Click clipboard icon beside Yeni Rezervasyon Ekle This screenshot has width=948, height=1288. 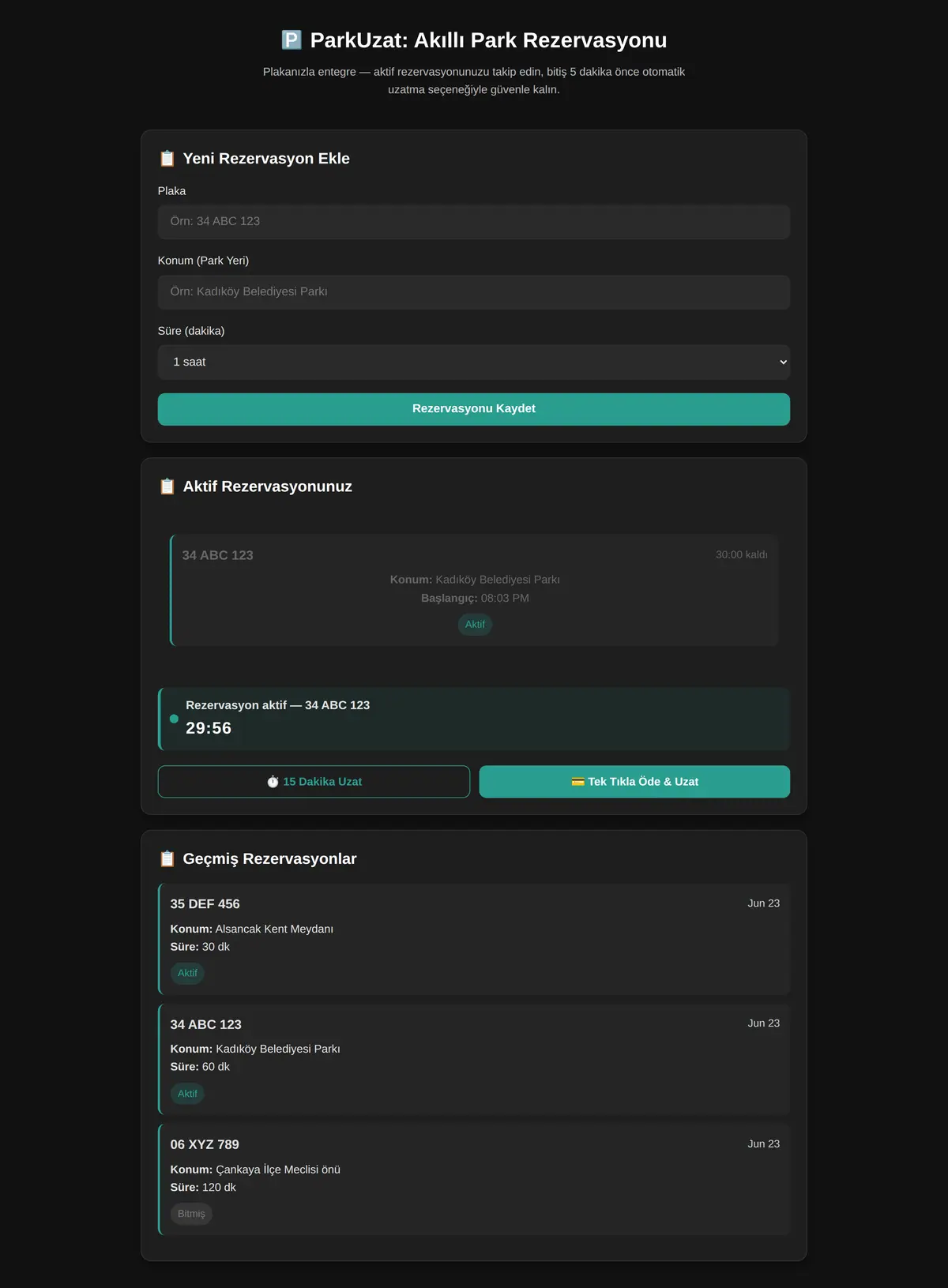click(x=167, y=159)
